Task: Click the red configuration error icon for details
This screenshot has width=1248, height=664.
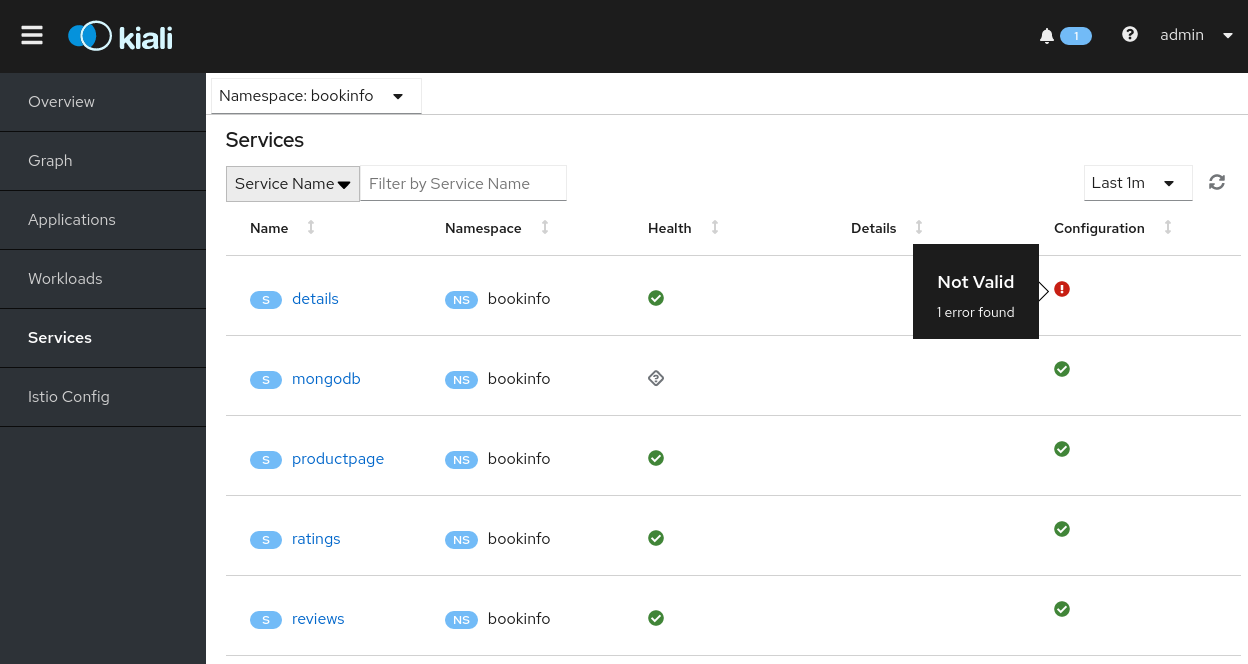Action: (1062, 289)
